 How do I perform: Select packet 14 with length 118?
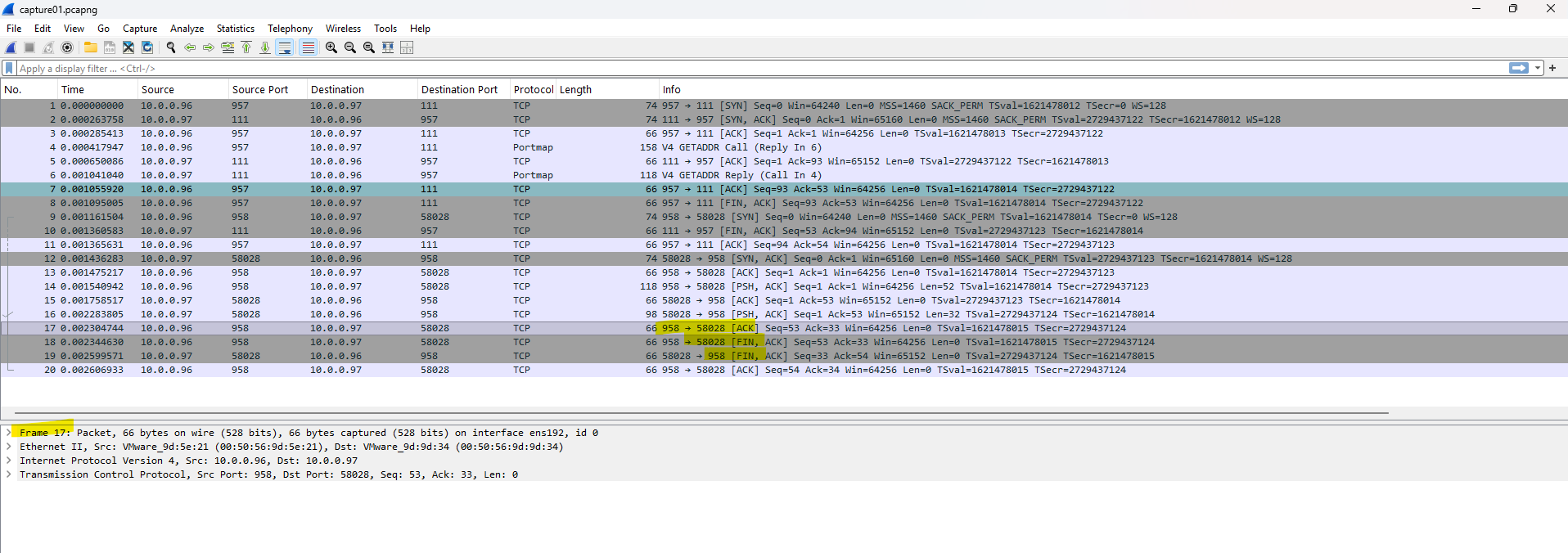coord(784,286)
